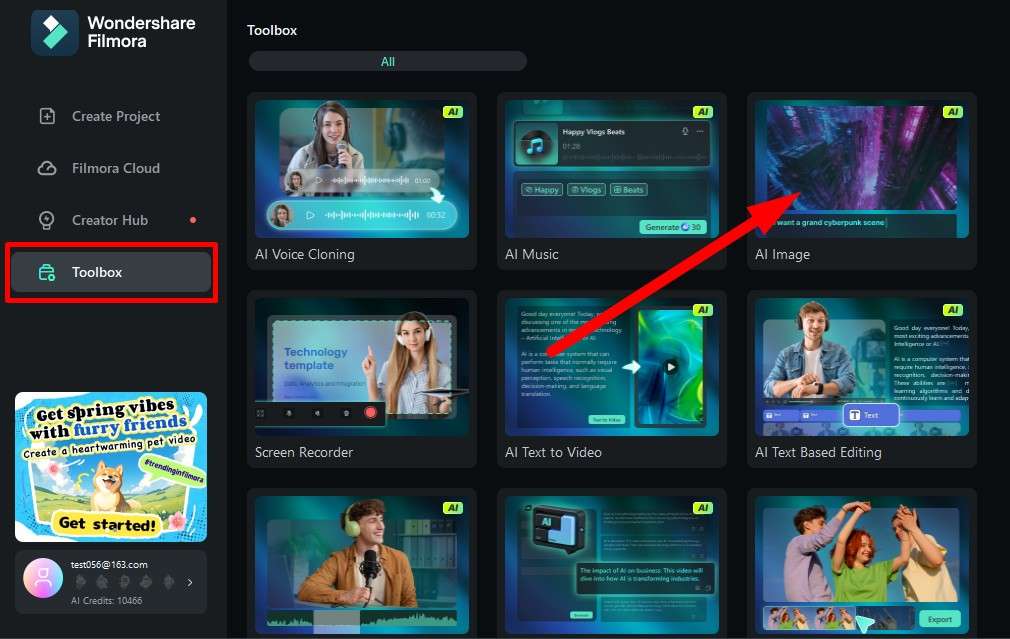Click the AI Credits: 10466 text

point(106,600)
